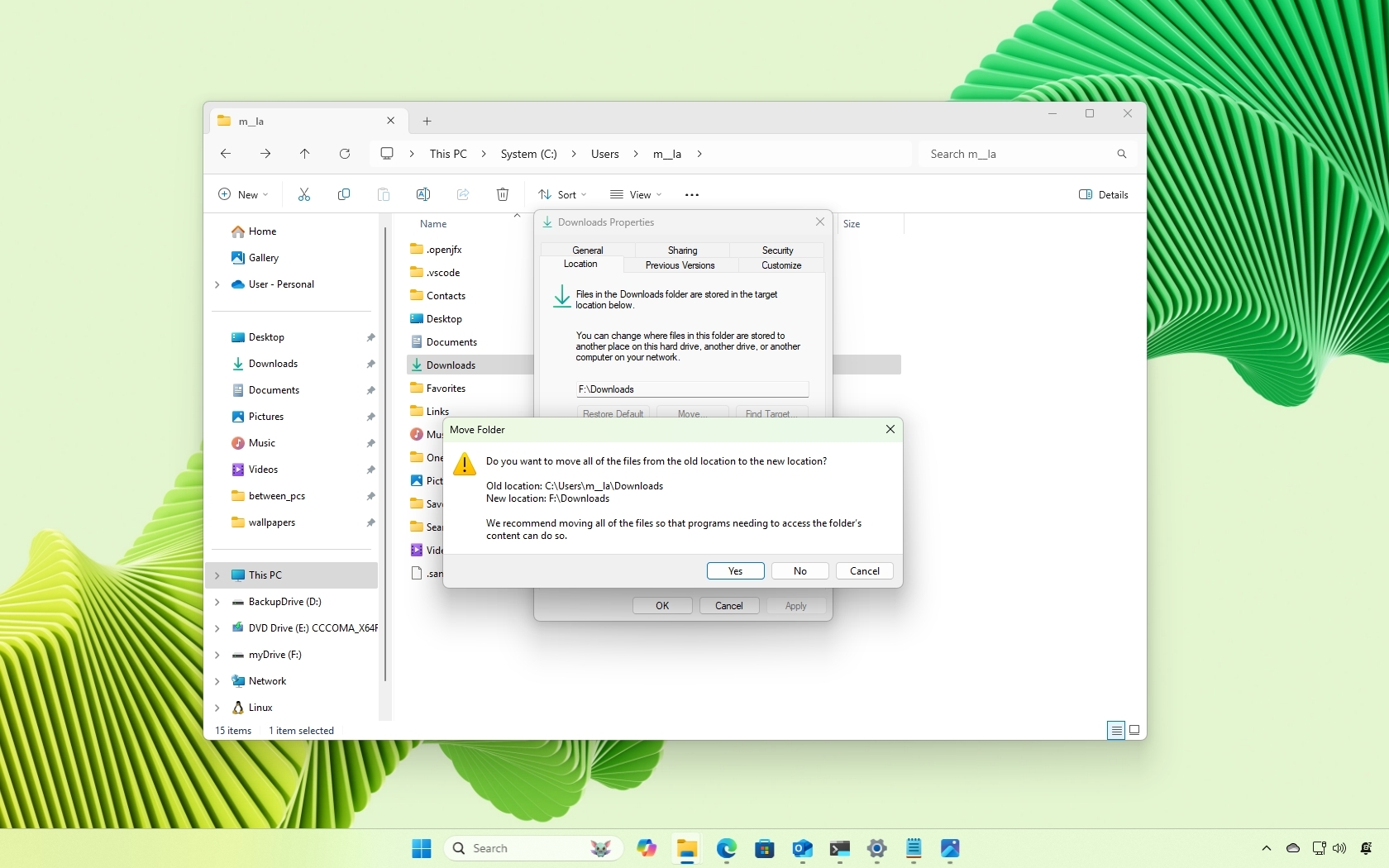Viewport: 1389px width, 868px height.
Task: Unpin Downloads using its pin icon
Action: [370, 364]
